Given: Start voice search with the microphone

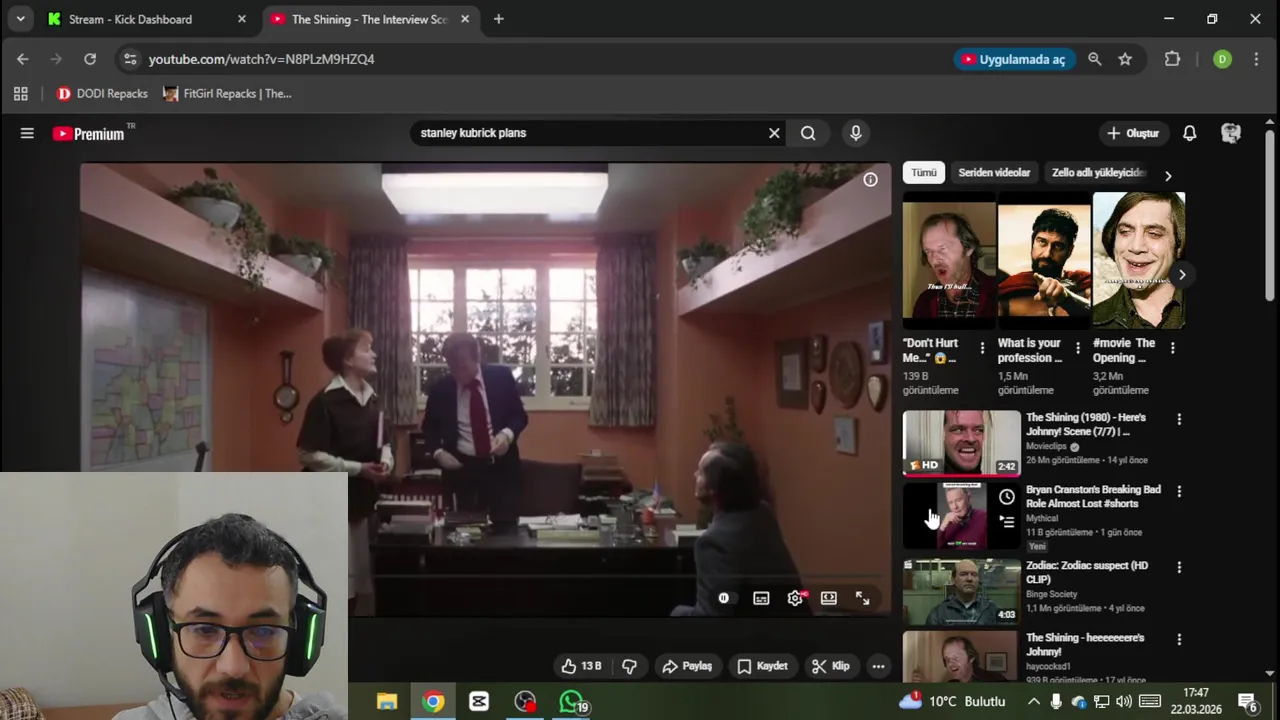Looking at the screenshot, I should tap(855, 133).
